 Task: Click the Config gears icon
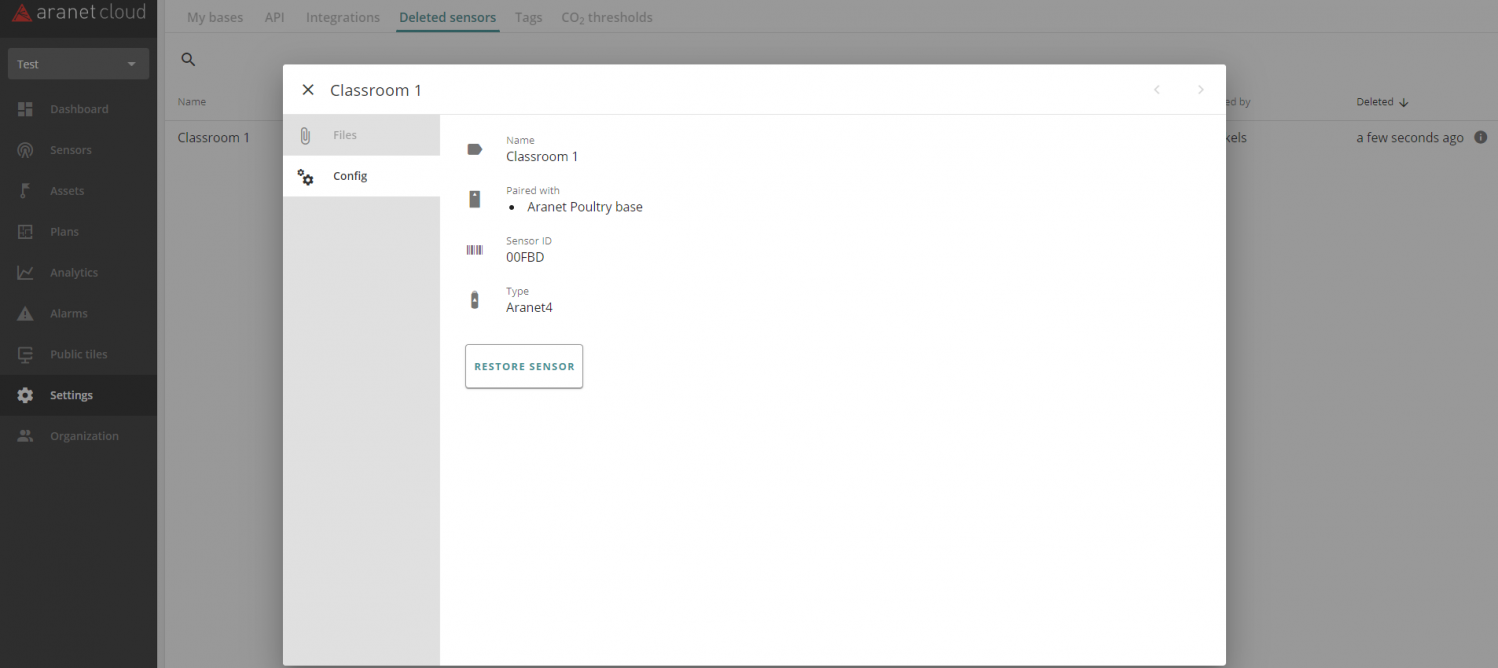pyautogui.click(x=306, y=177)
